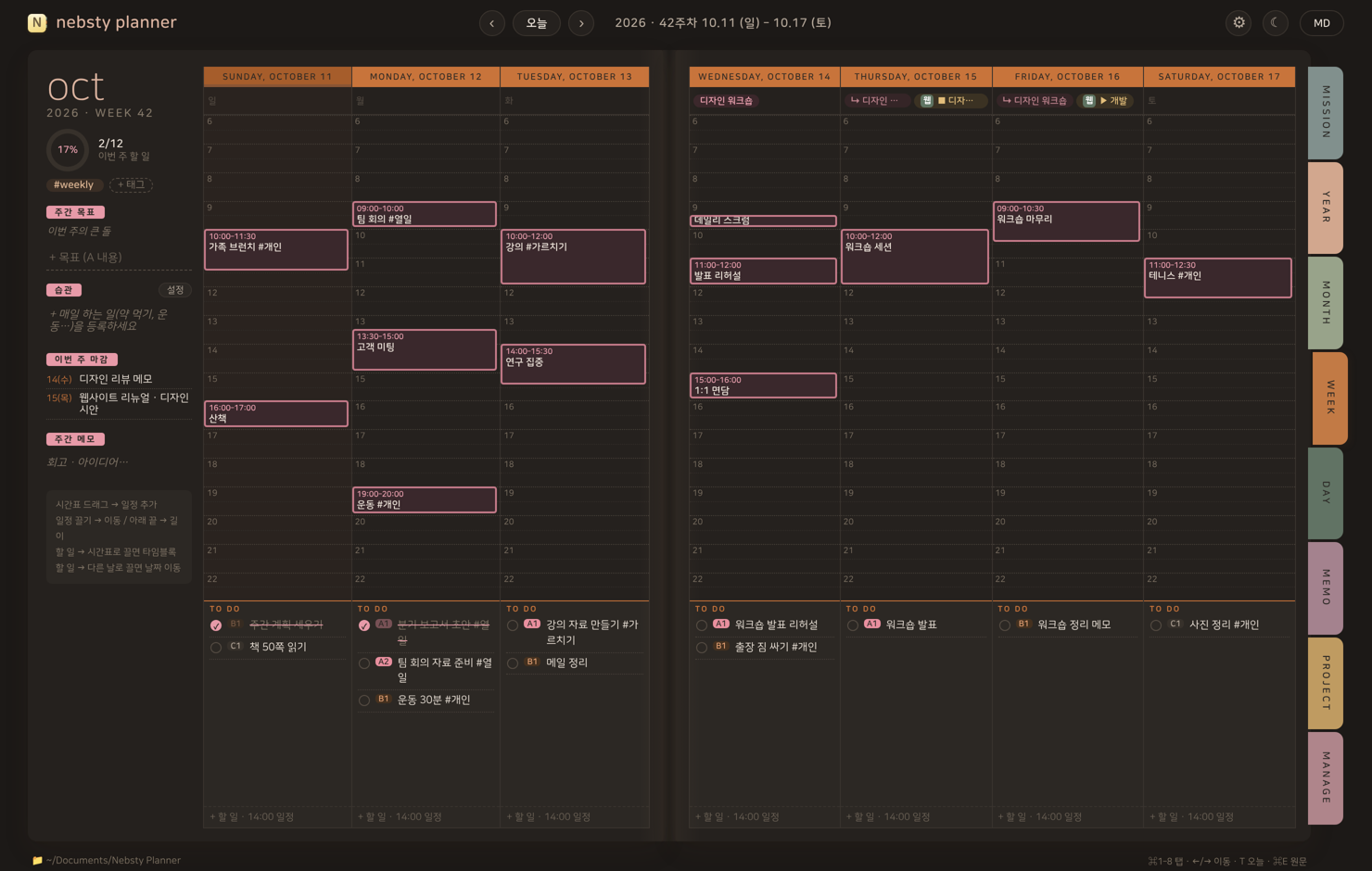Viewport: 1372px width, 871px height.
Task: Check off 팀 회의 자료 준비 task
Action: (364, 663)
